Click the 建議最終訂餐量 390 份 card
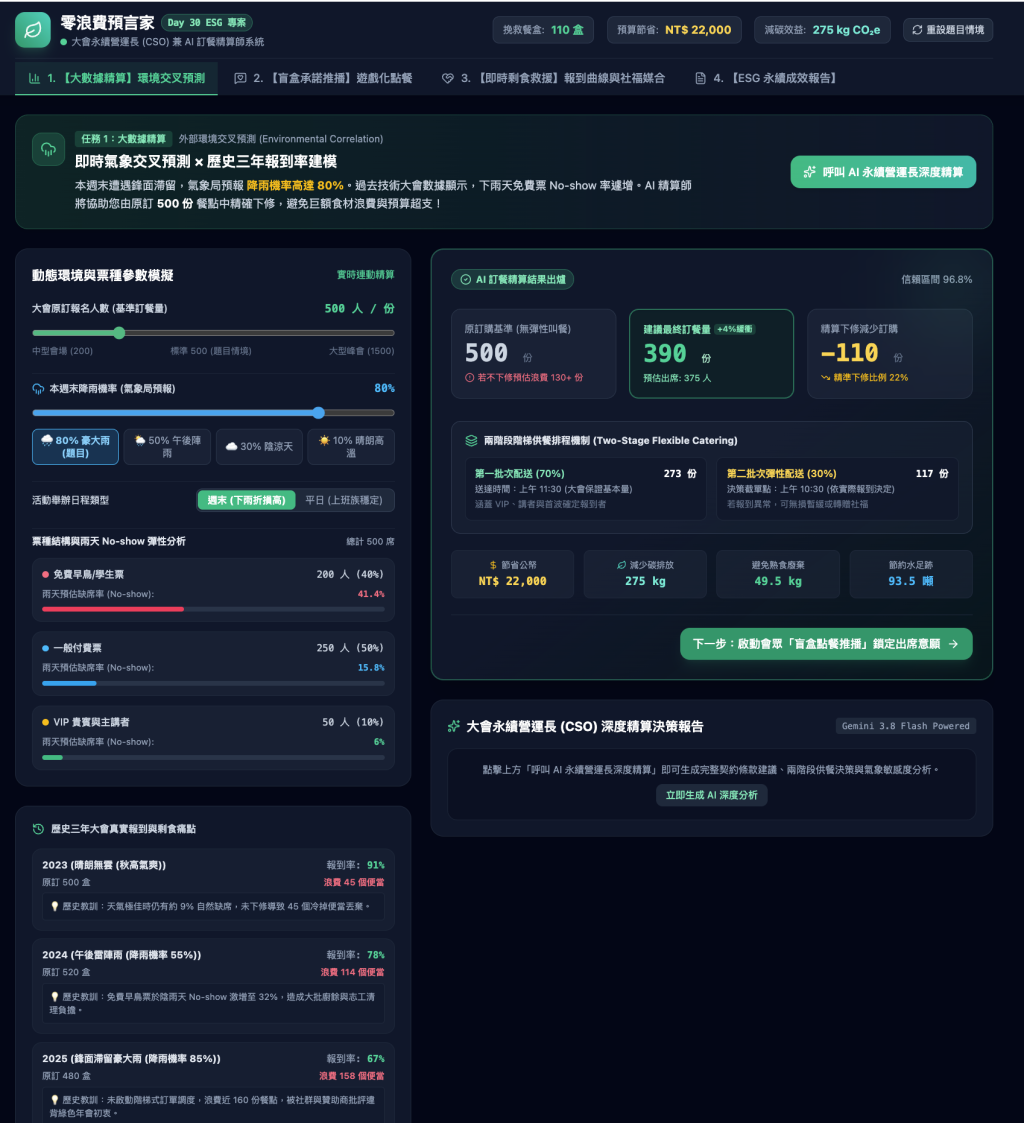This screenshot has height=1123, width=1024. tap(711, 354)
